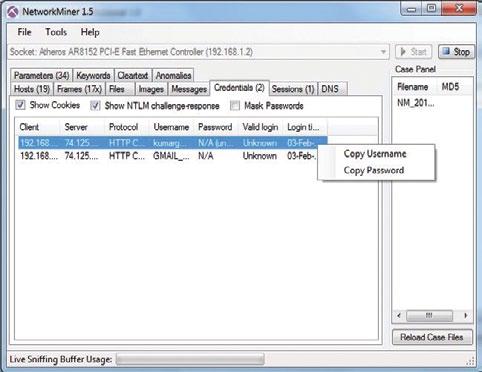Toggle Show NTLM challenge-response checkbox
The width and height of the screenshot is (482, 372).
95,106
